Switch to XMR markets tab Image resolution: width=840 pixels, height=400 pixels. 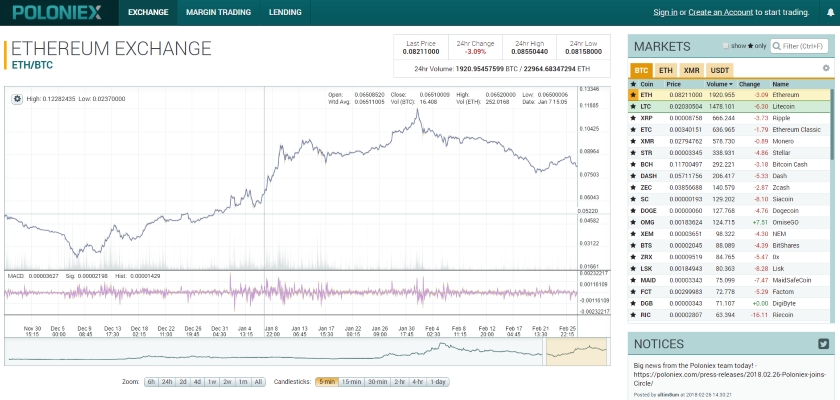[x=691, y=70]
